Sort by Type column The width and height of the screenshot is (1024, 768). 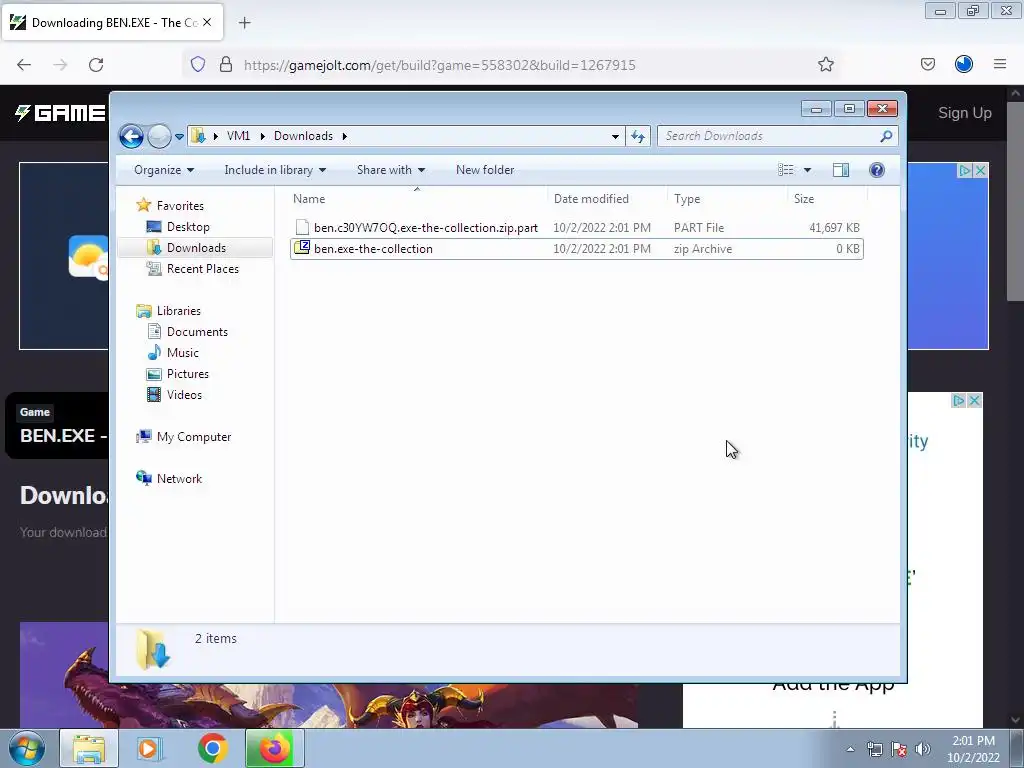(x=728, y=199)
